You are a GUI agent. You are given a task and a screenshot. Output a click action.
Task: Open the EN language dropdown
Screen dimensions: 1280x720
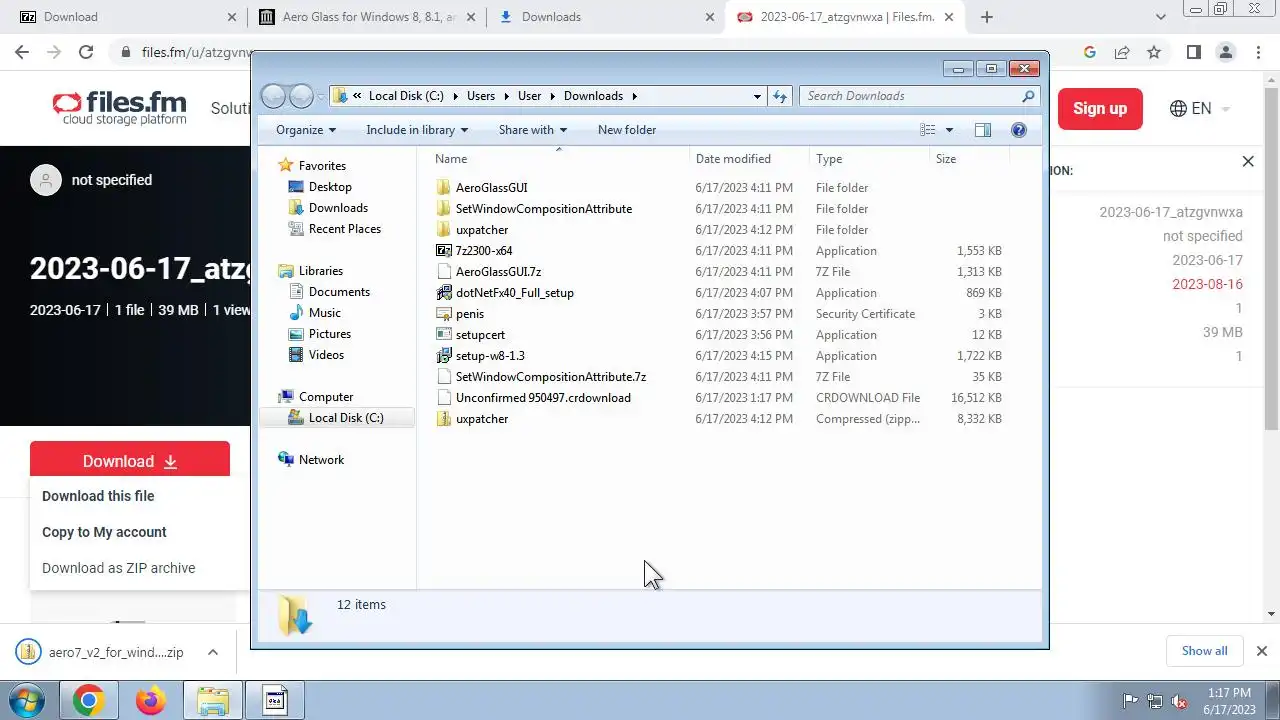[1200, 109]
